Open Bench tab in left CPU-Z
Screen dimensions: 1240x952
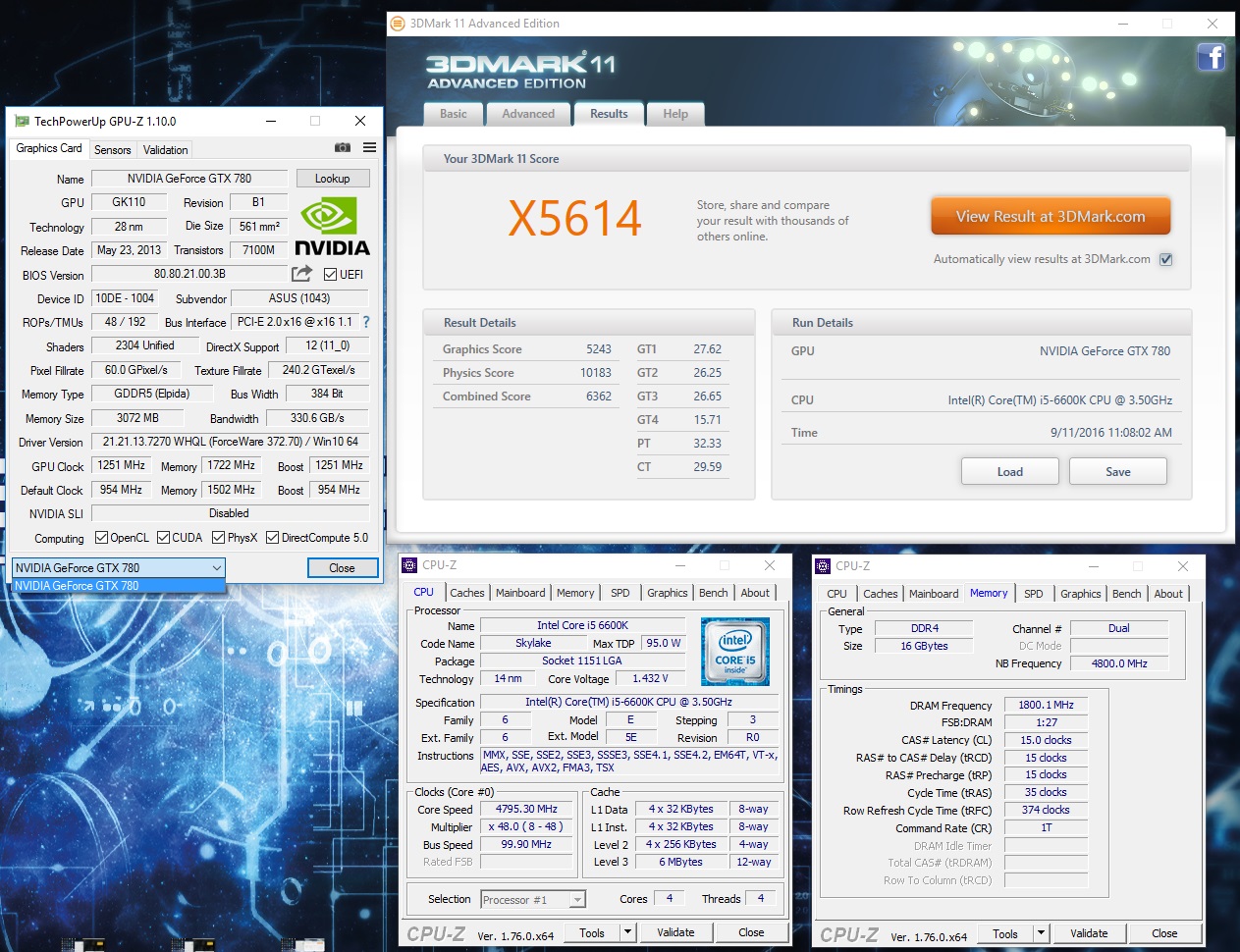[714, 593]
